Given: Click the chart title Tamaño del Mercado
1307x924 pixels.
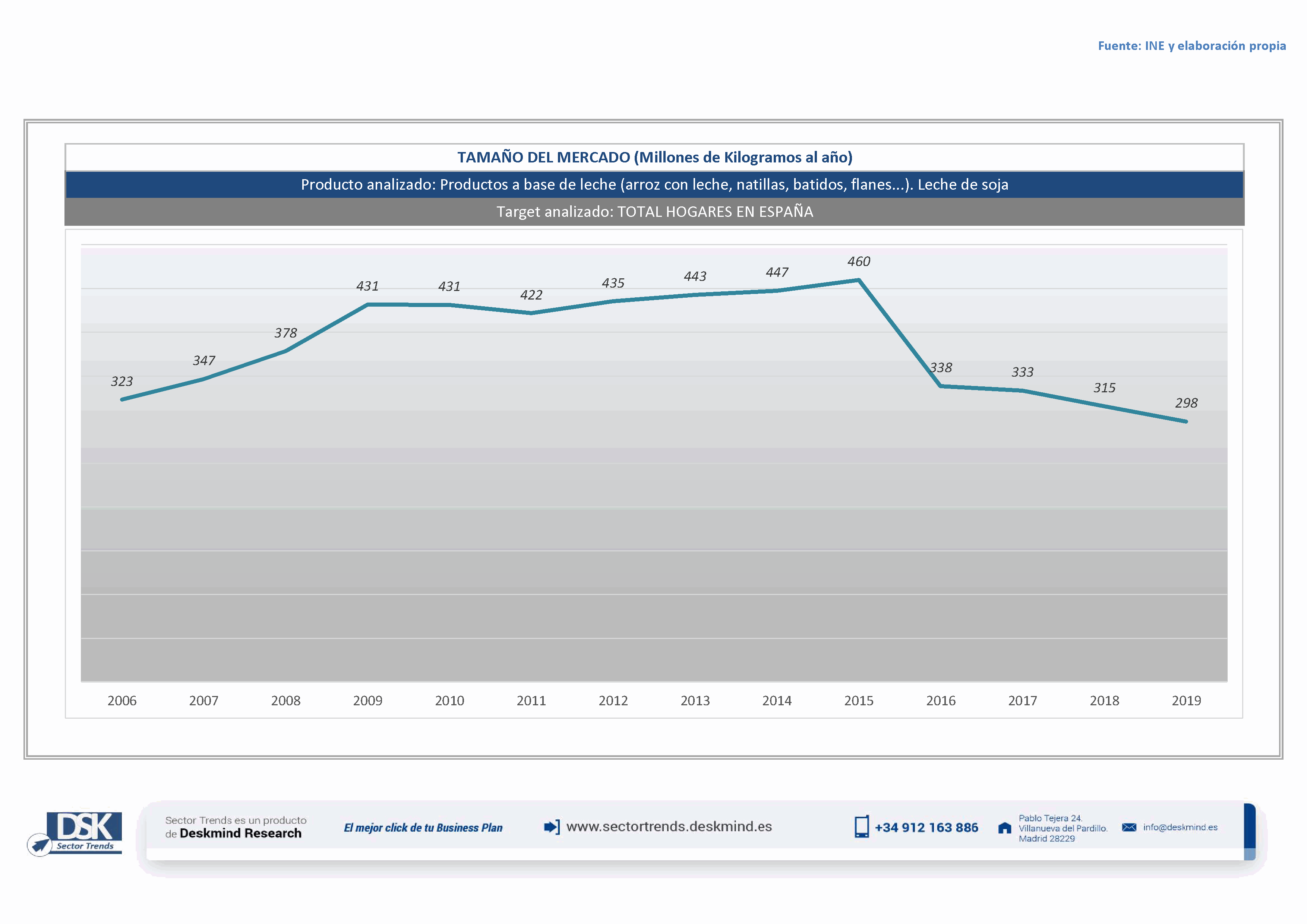Looking at the screenshot, I should (655, 158).
